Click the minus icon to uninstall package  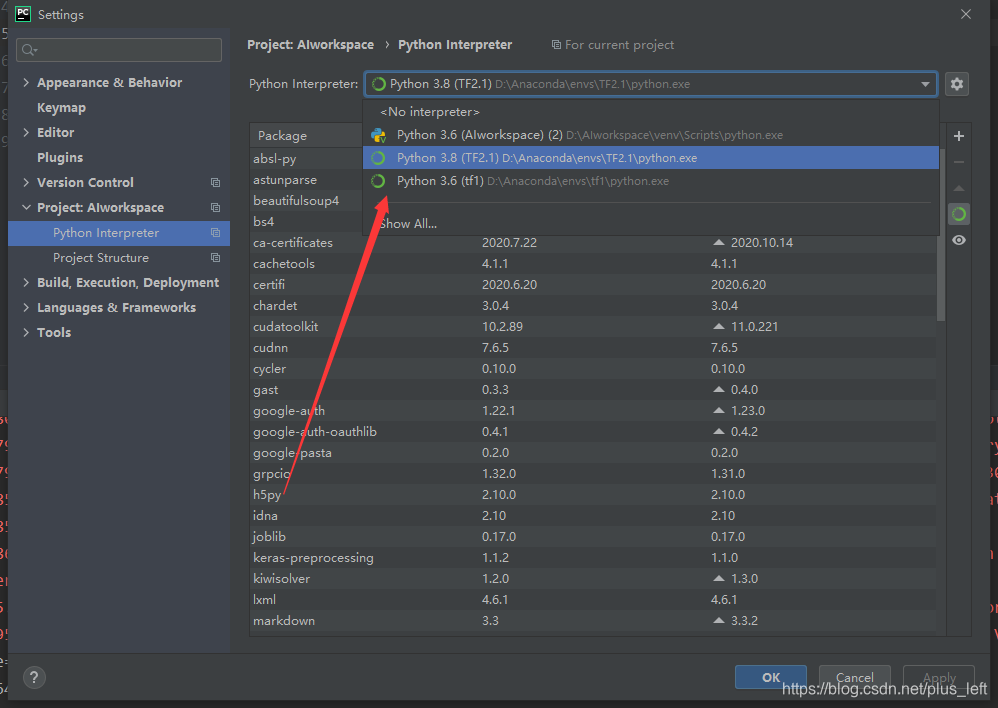[x=959, y=162]
